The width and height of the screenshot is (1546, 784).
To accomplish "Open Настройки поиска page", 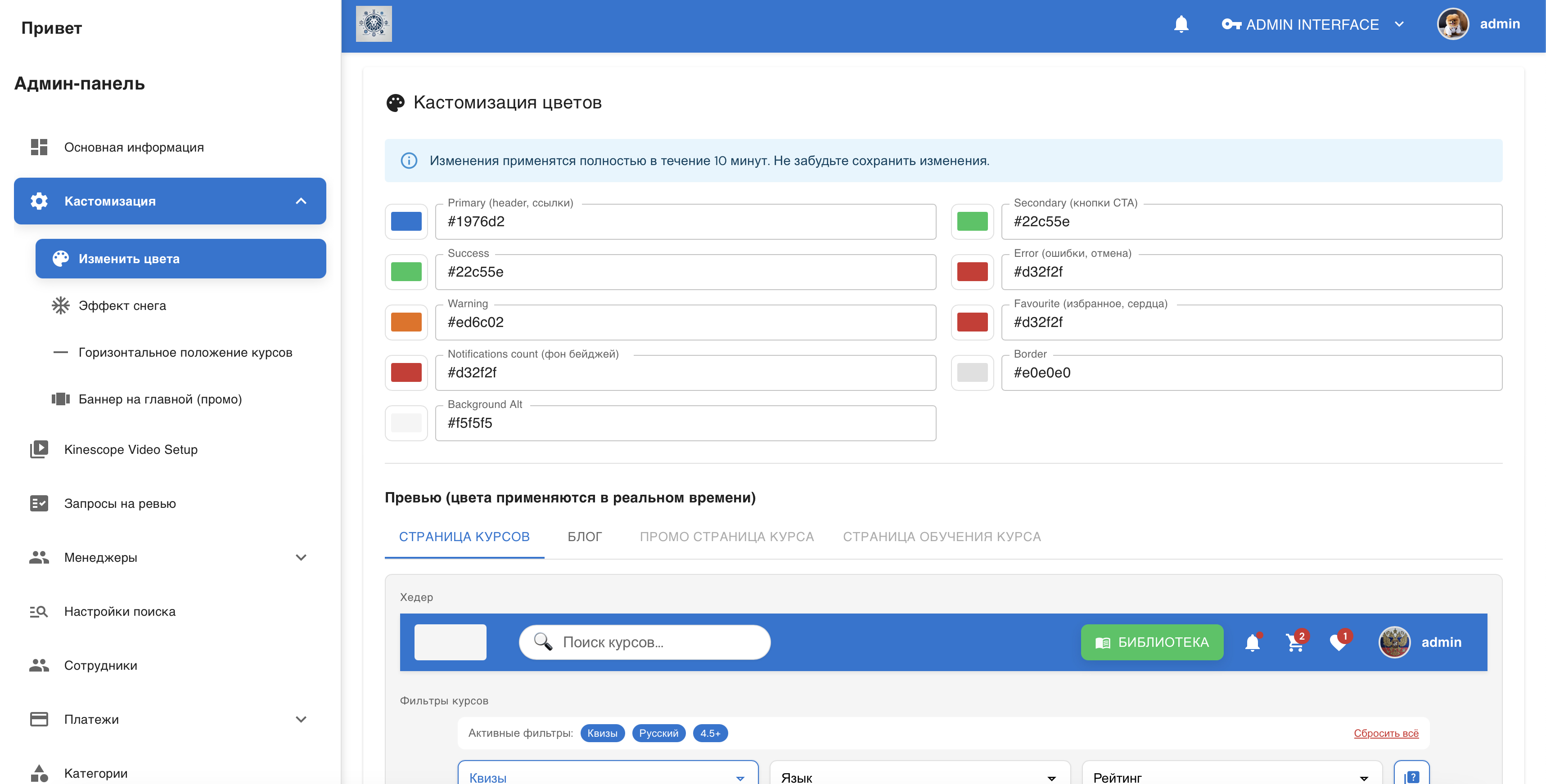I will click(170, 611).
